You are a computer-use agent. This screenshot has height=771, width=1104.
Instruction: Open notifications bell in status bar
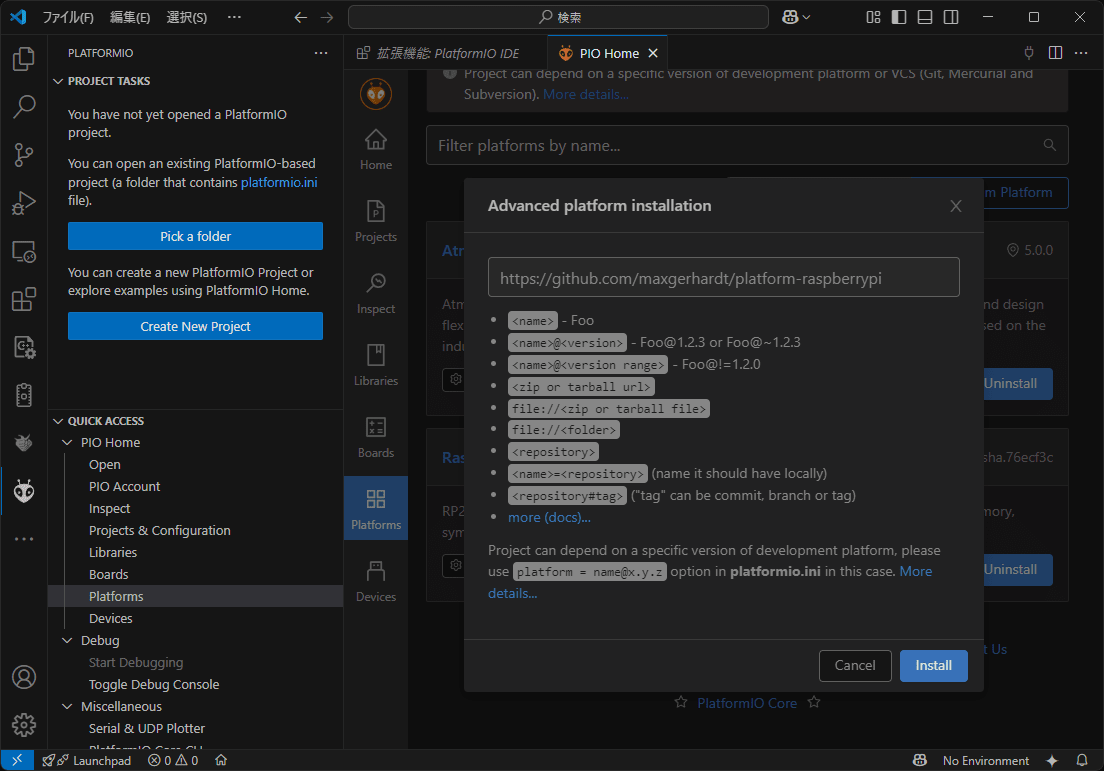pyautogui.click(x=1082, y=760)
